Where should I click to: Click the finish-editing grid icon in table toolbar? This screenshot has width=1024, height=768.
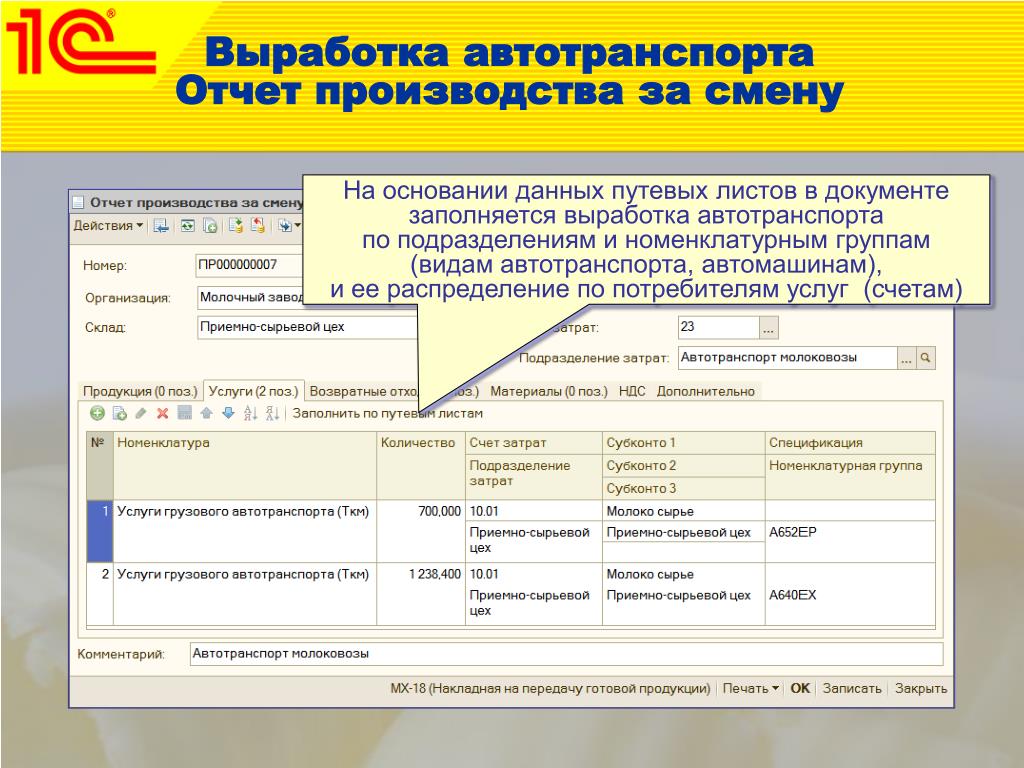coord(185,413)
